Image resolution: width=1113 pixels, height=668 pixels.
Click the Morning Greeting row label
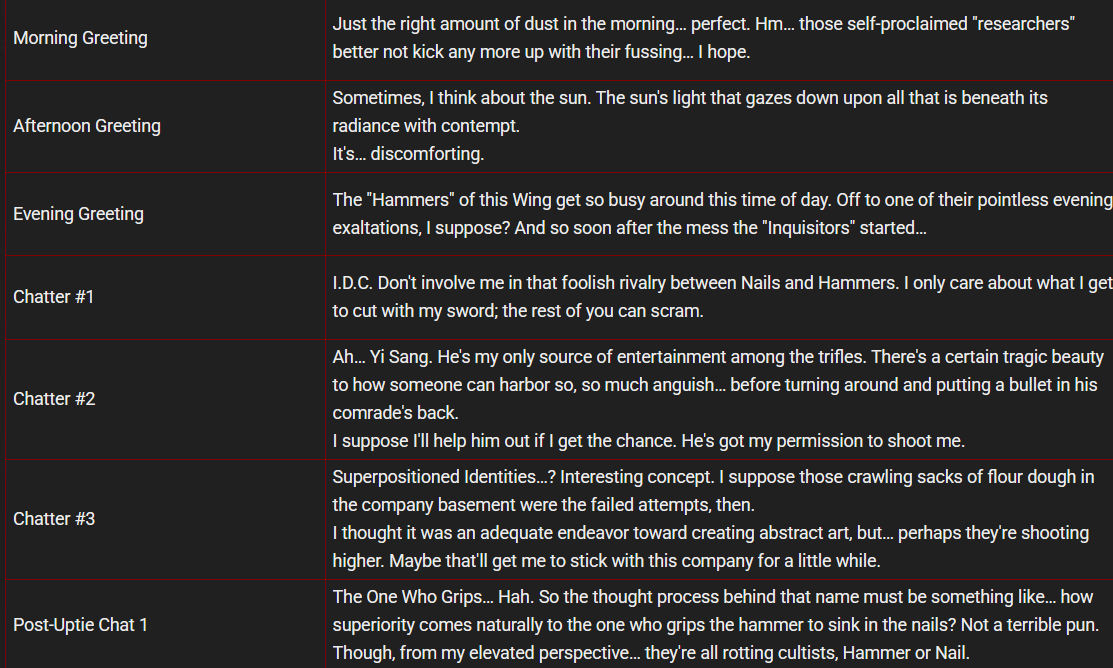click(80, 38)
